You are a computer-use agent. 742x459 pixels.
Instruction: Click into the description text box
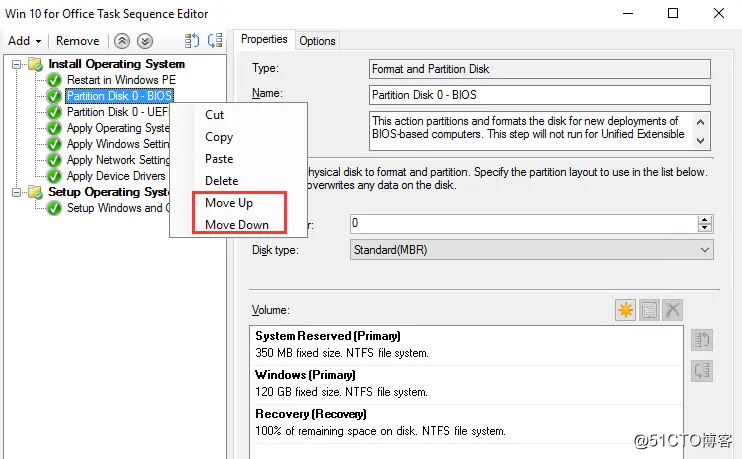click(x=531, y=131)
